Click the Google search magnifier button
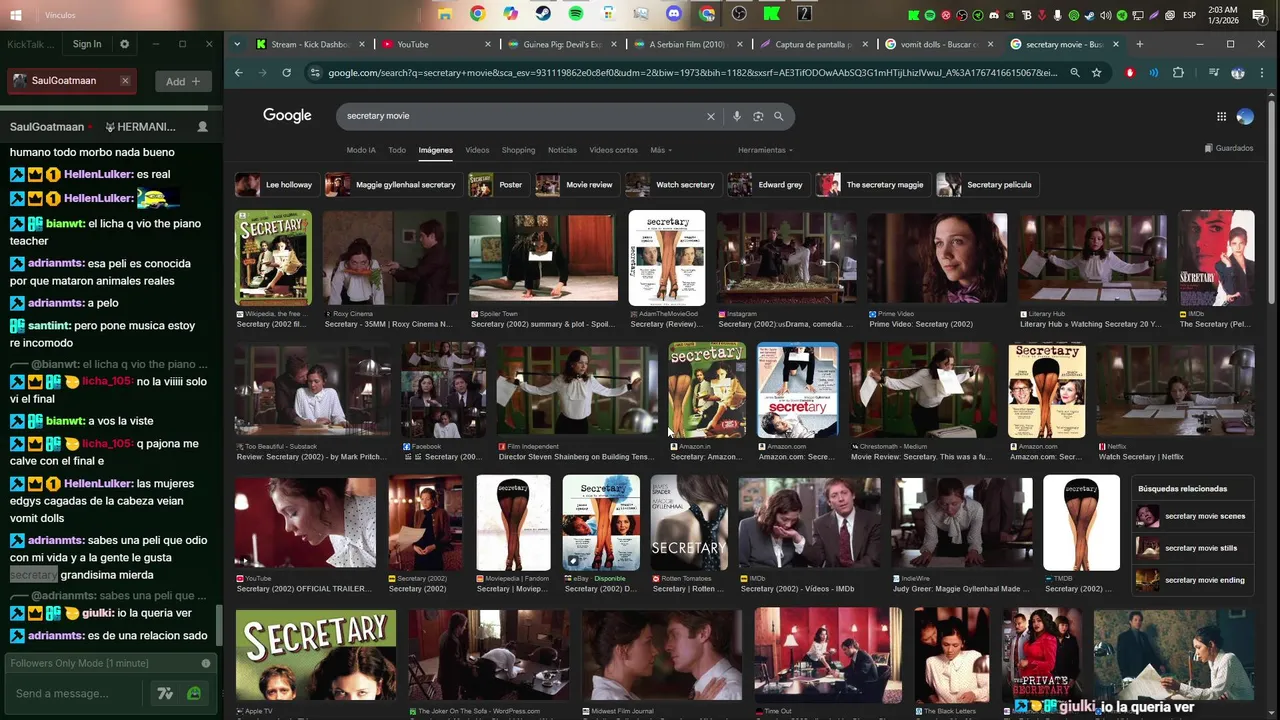Viewport: 1280px width, 720px height. [x=779, y=116]
